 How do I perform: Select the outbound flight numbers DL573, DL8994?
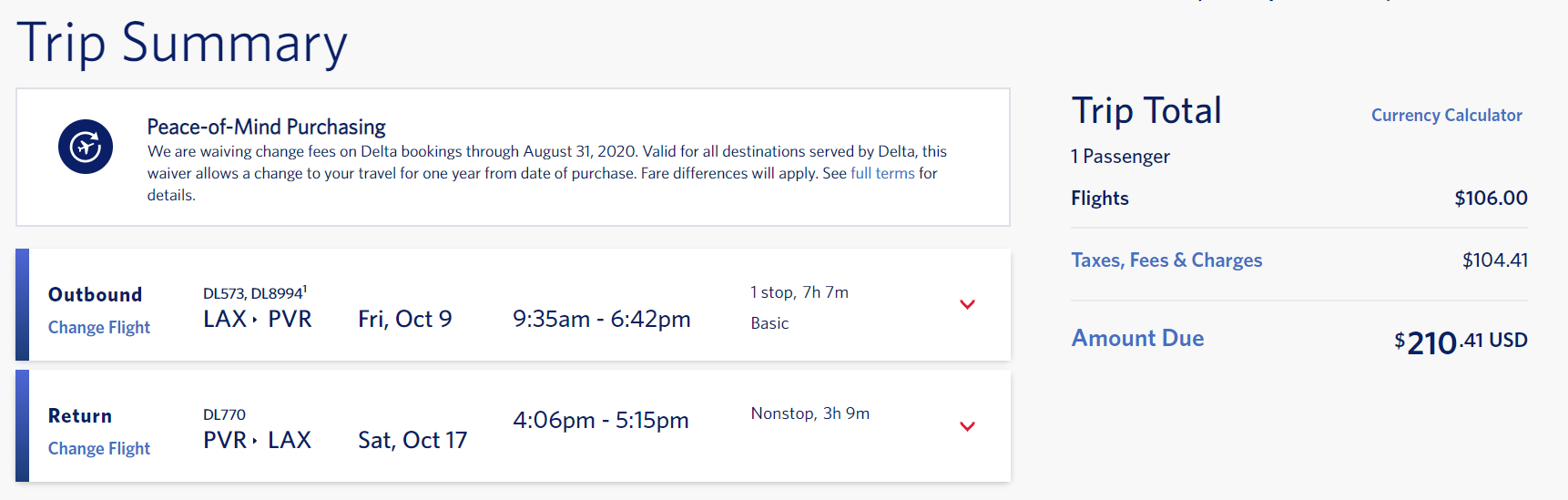[253, 293]
